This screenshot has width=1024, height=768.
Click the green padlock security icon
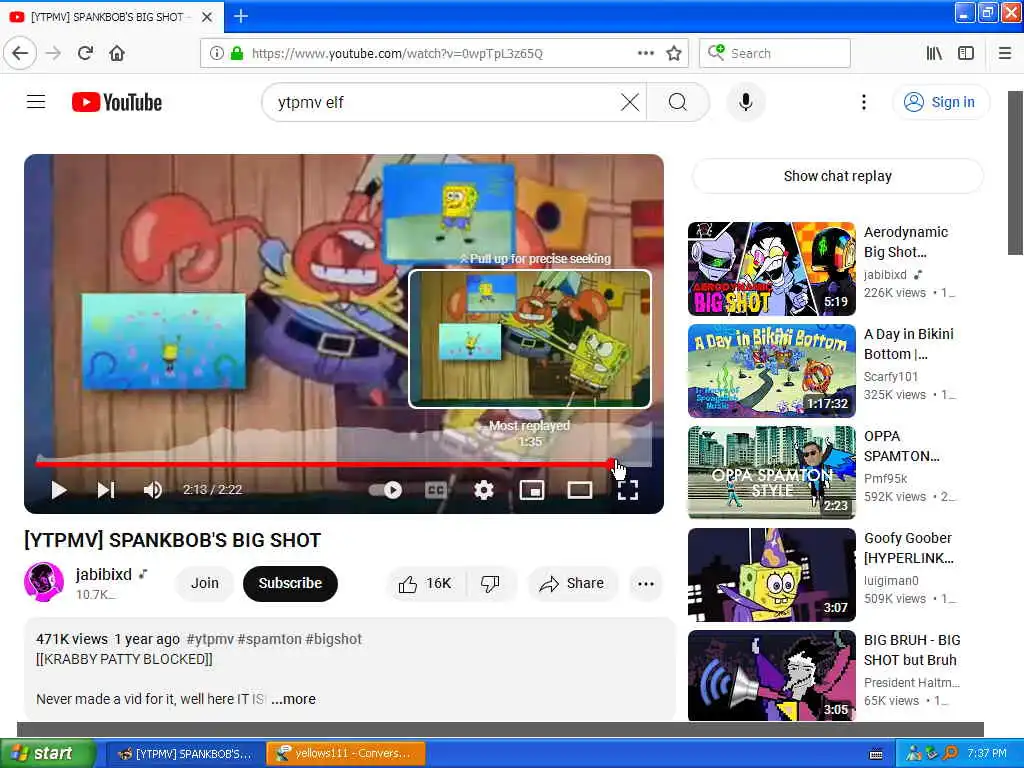(x=237, y=53)
